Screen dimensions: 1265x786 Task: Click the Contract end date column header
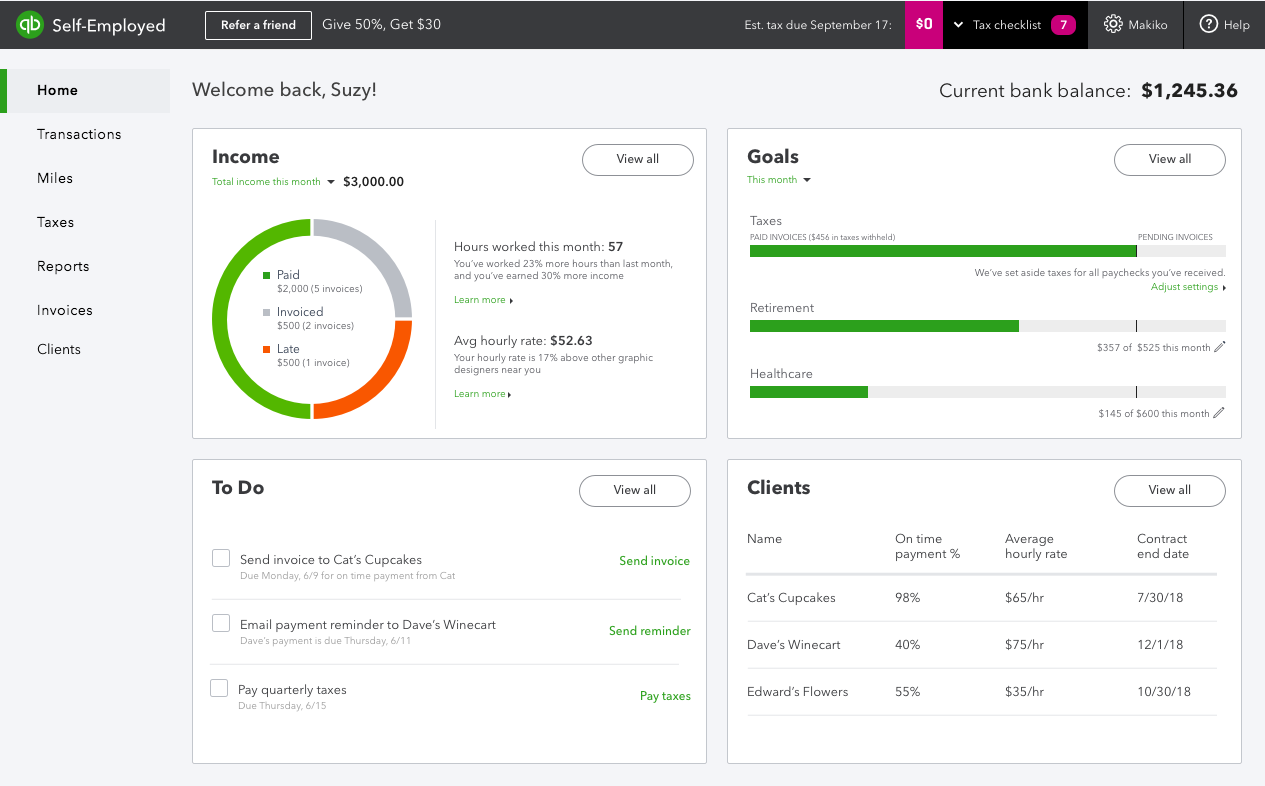1163,546
